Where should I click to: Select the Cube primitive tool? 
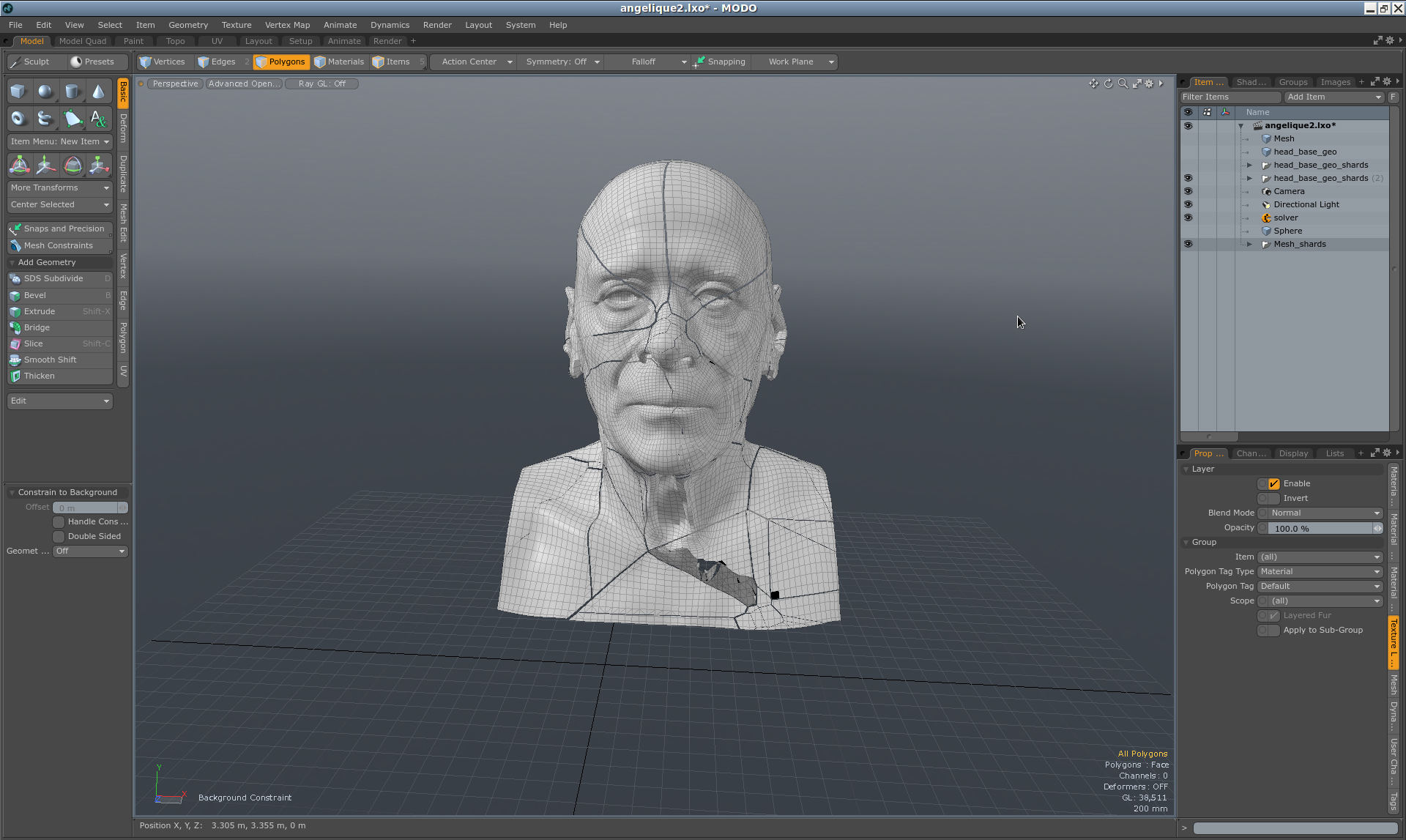[x=19, y=92]
